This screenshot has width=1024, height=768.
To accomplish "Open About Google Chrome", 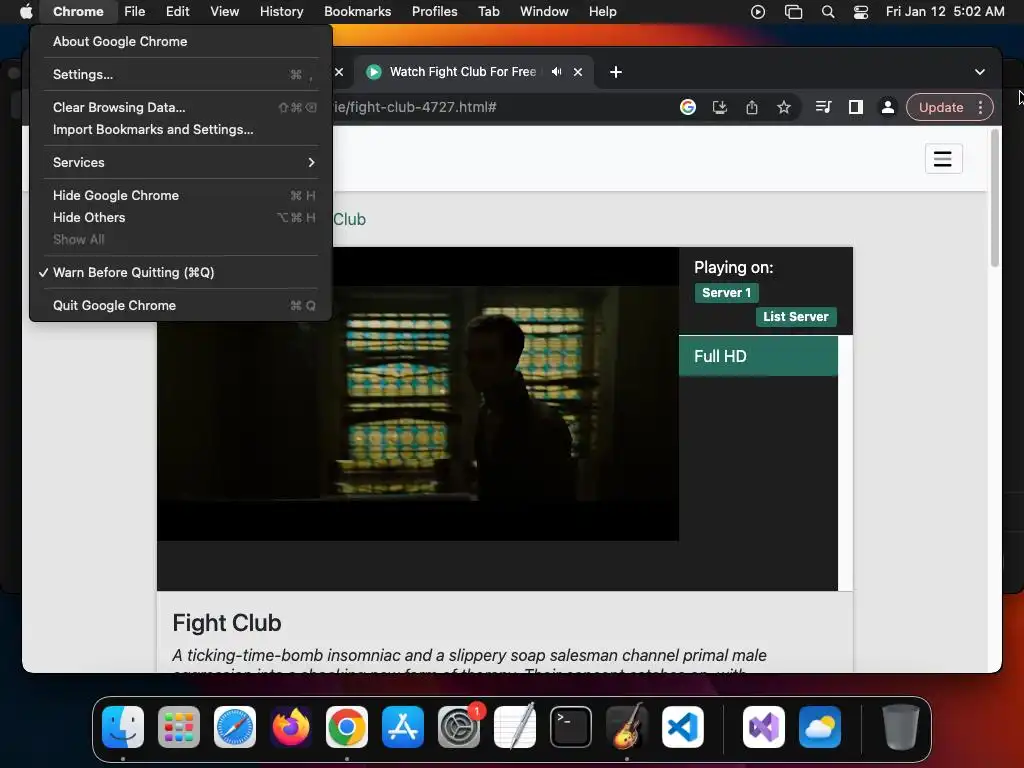I will pyautogui.click(x=181, y=41).
